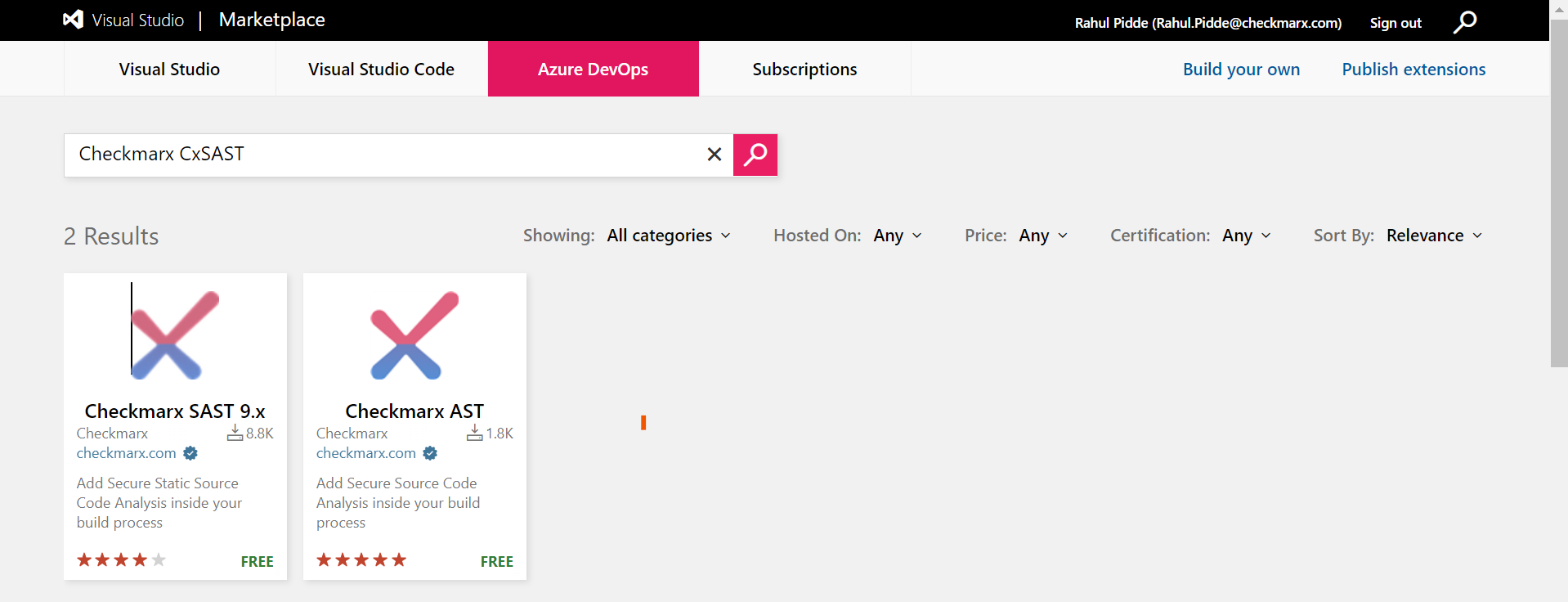1568x602 pixels.
Task: Open the Hosted On dropdown
Action: pos(898,236)
